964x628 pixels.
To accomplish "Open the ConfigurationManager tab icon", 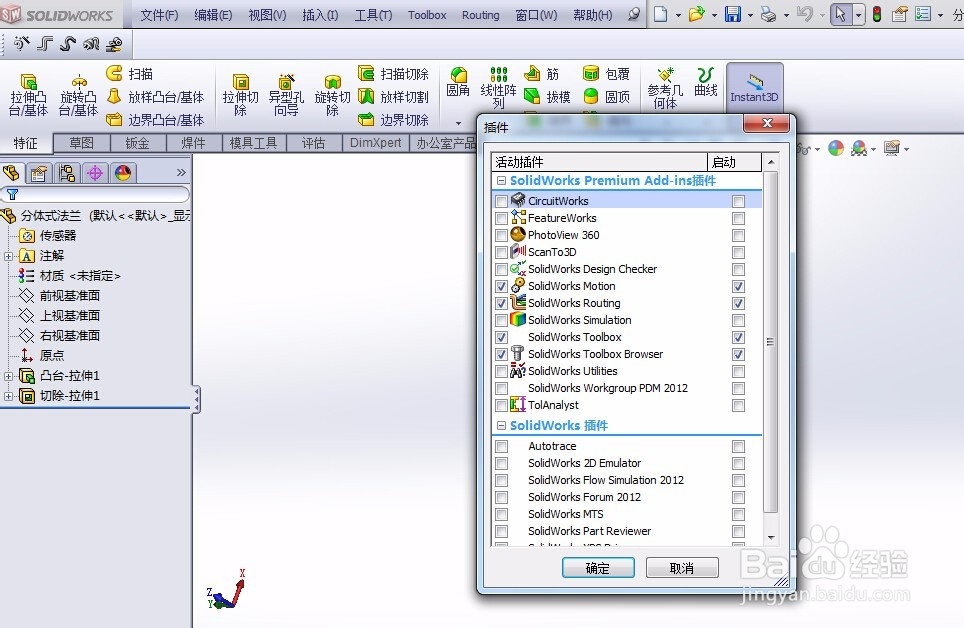I will pyautogui.click(x=67, y=173).
